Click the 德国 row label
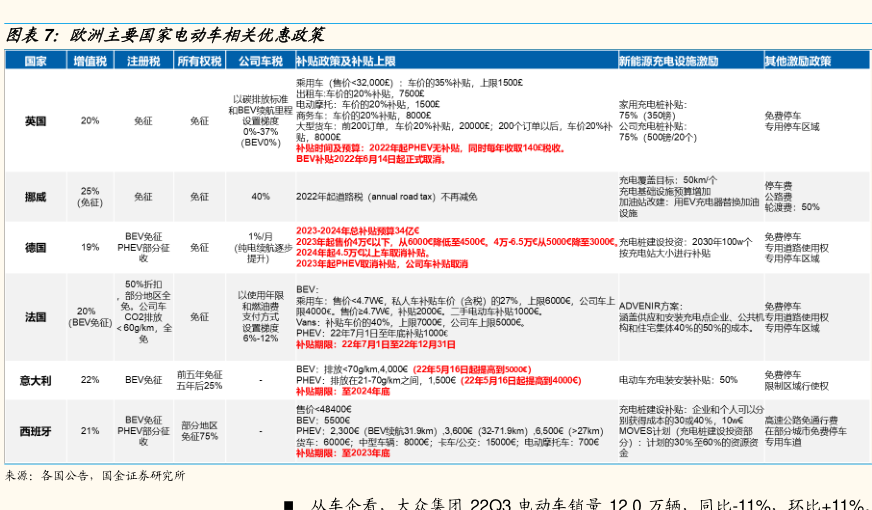 point(36,246)
